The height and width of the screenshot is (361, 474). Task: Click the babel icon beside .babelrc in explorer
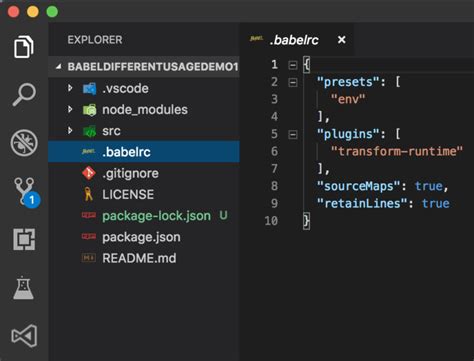coord(88,152)
